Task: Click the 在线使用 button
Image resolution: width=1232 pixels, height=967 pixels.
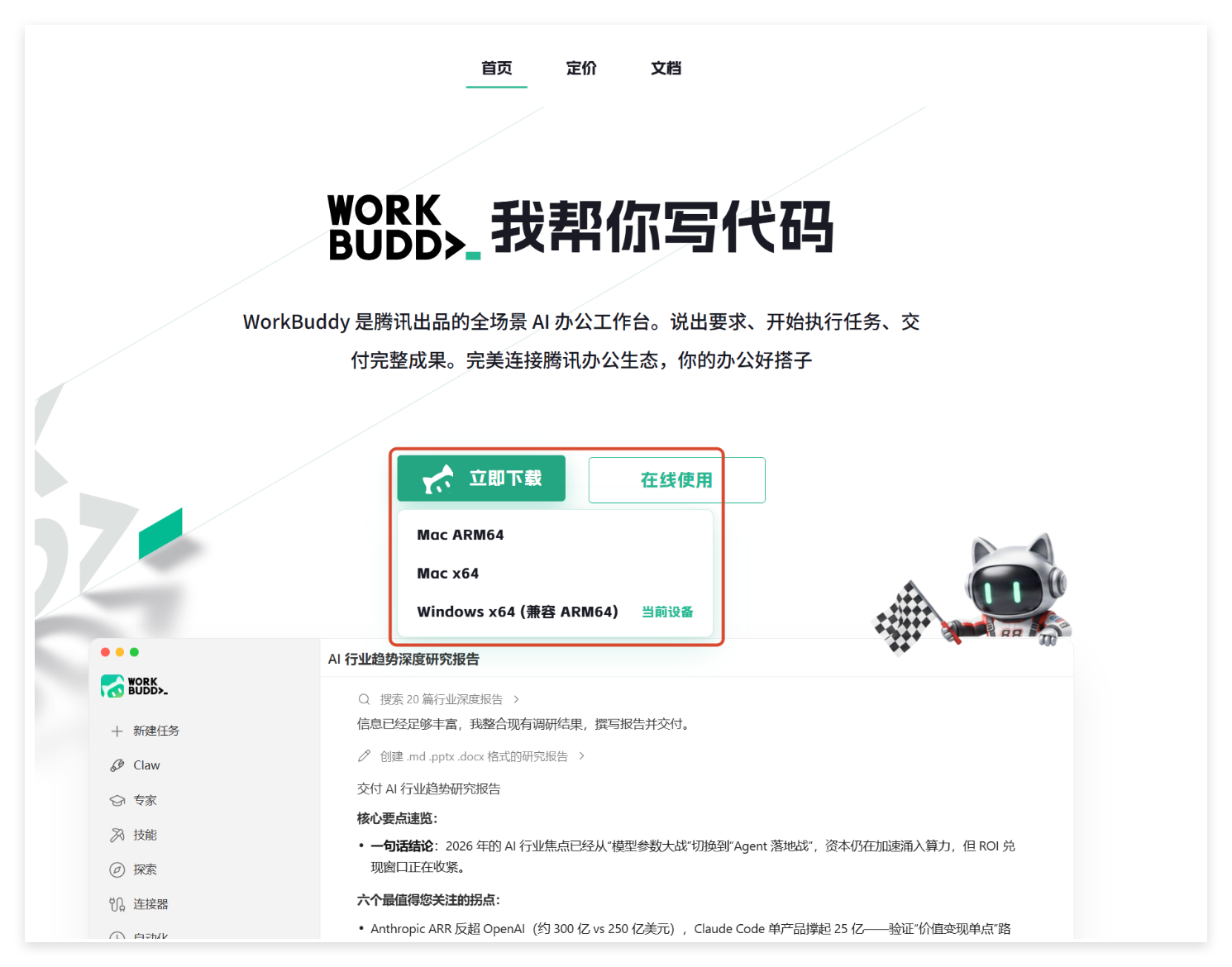Action: (x=676, y=480)
